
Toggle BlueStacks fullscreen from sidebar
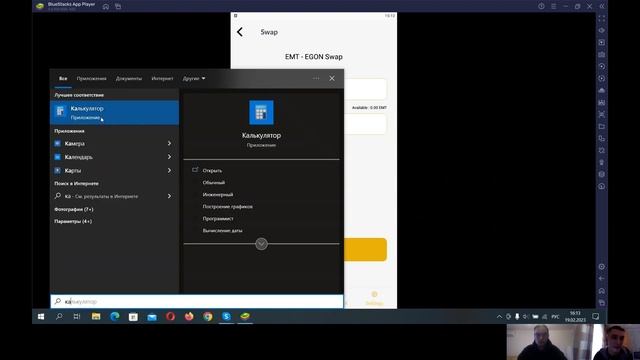(602, 19)
